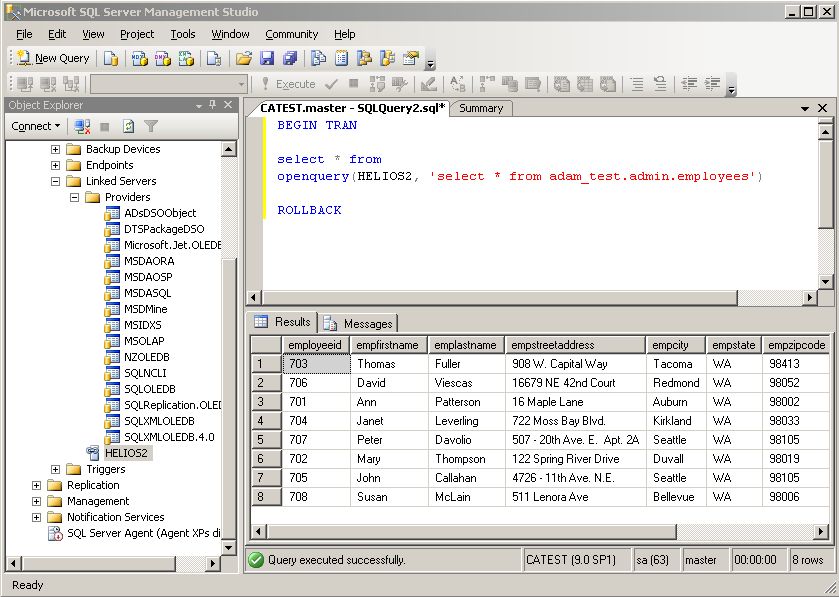The height and width of the screenshot is (597, 839).
Task: Select the MSDAORA provider
Action: (149, 261)
